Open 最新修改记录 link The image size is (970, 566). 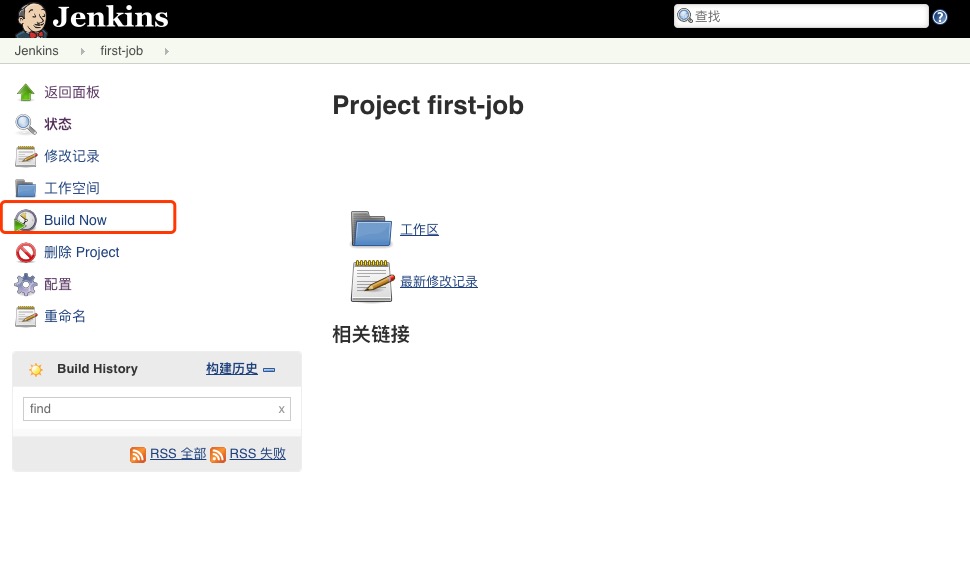[439, 281]
